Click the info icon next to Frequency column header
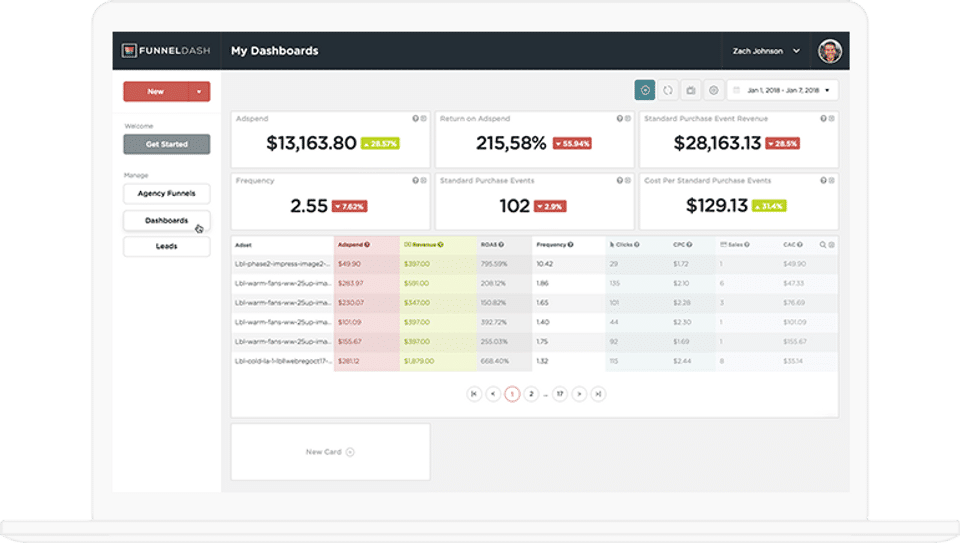960x543 pixels. (571, 245)
